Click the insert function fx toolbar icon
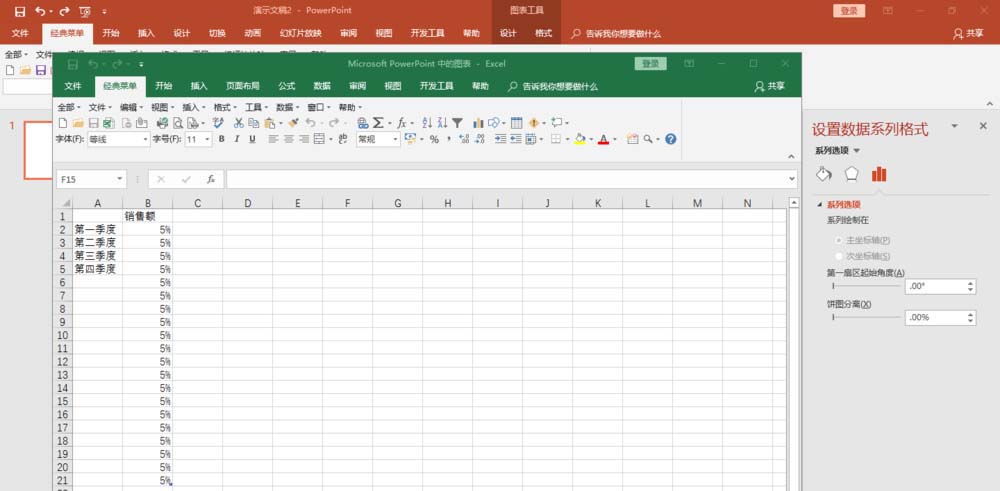 (402, 123)
